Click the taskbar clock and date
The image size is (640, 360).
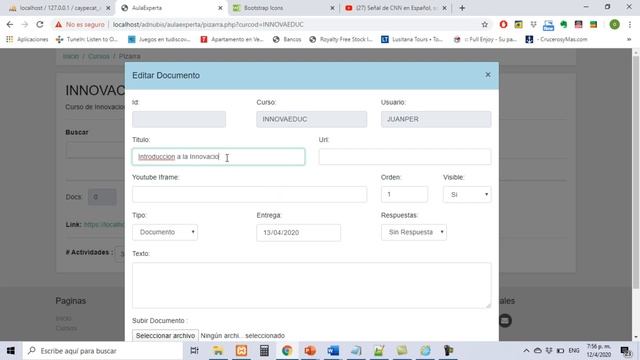coord(599,351)
